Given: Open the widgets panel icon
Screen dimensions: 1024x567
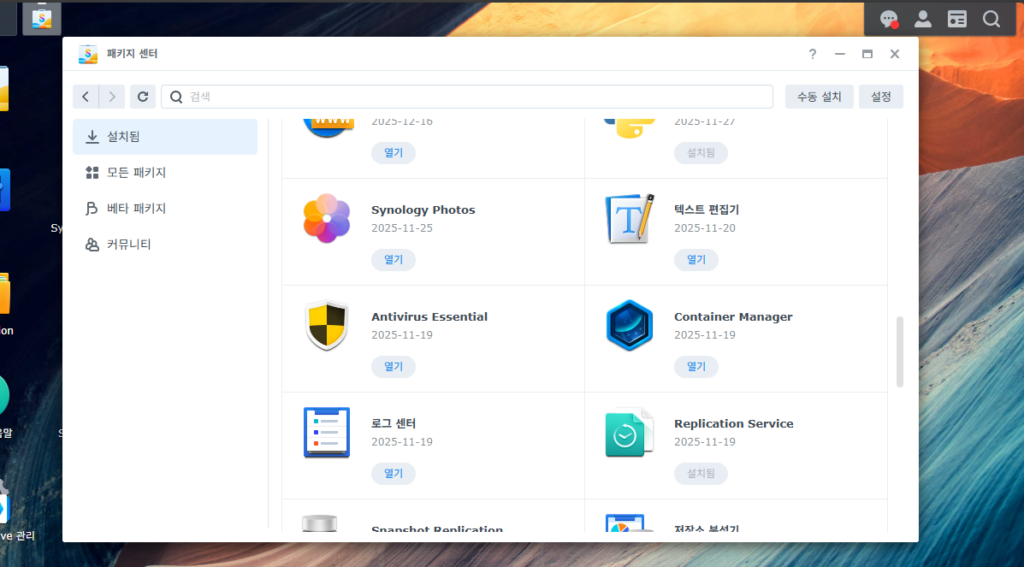Looking at the screenshot, I should click(957, 19).
